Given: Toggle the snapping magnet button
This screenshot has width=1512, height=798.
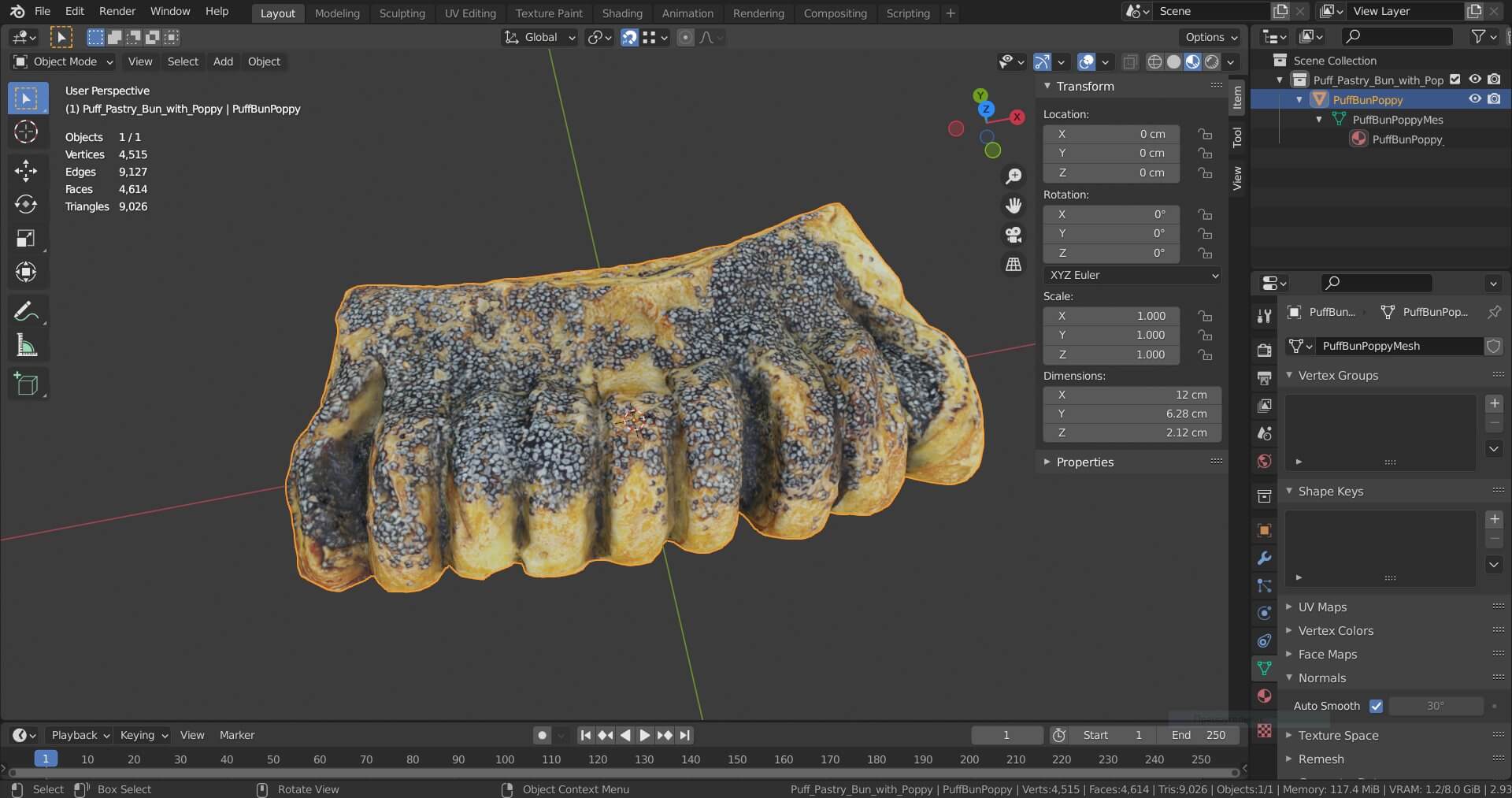Looking at the screenshot, I should [629, 37].
